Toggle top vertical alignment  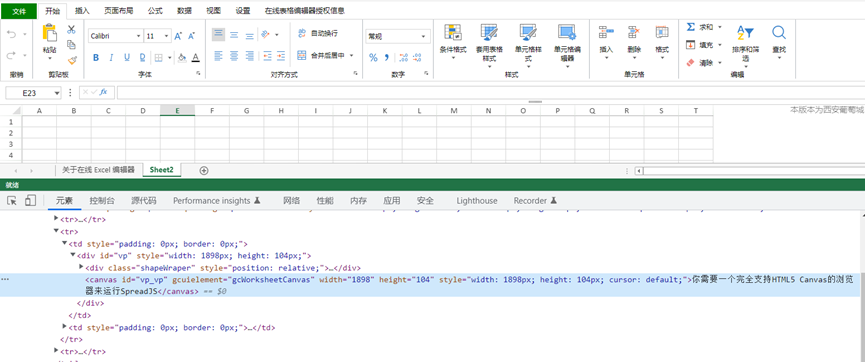(218, 35)
